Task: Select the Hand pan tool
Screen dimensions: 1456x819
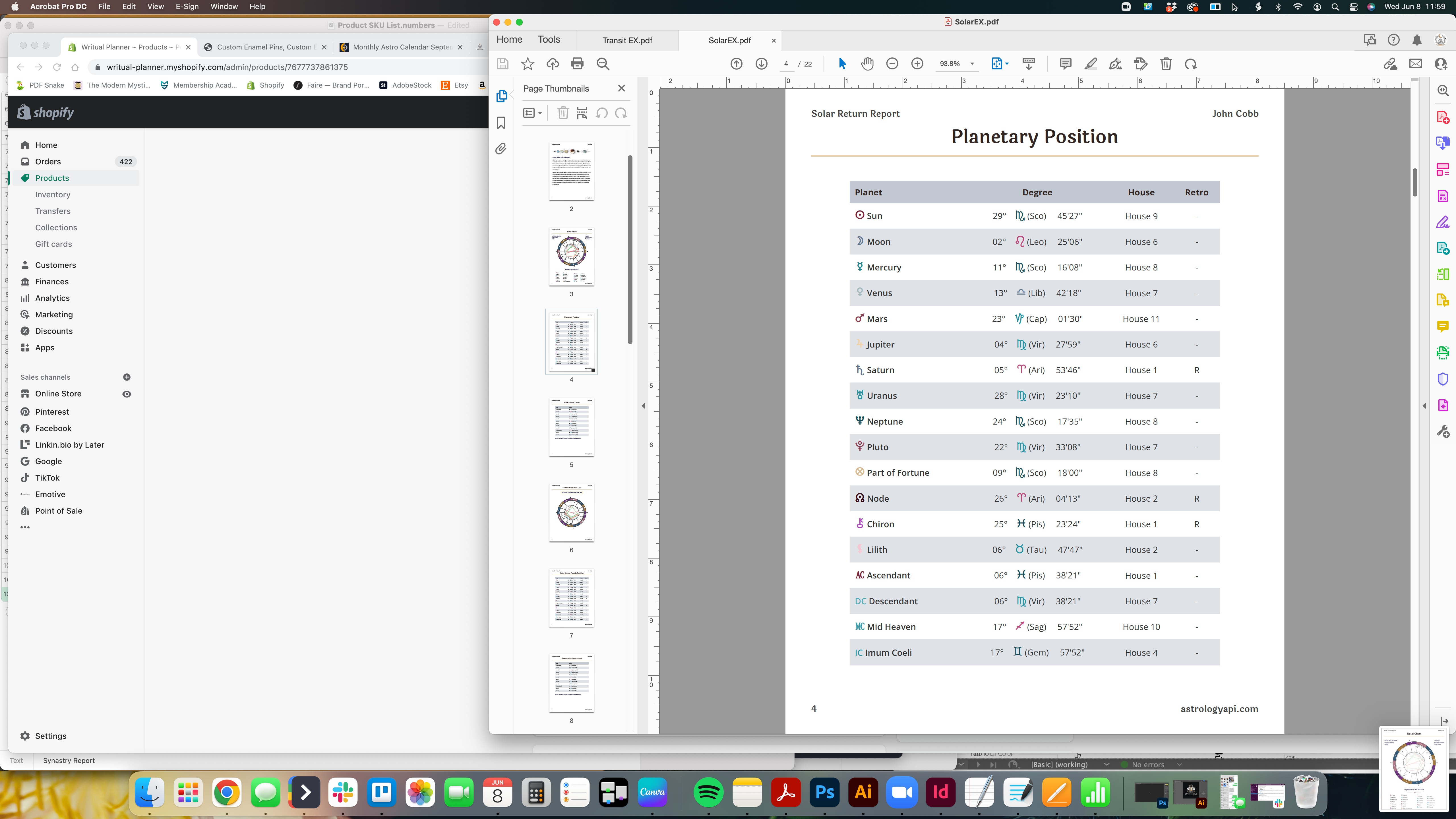Action: point(867,64)
